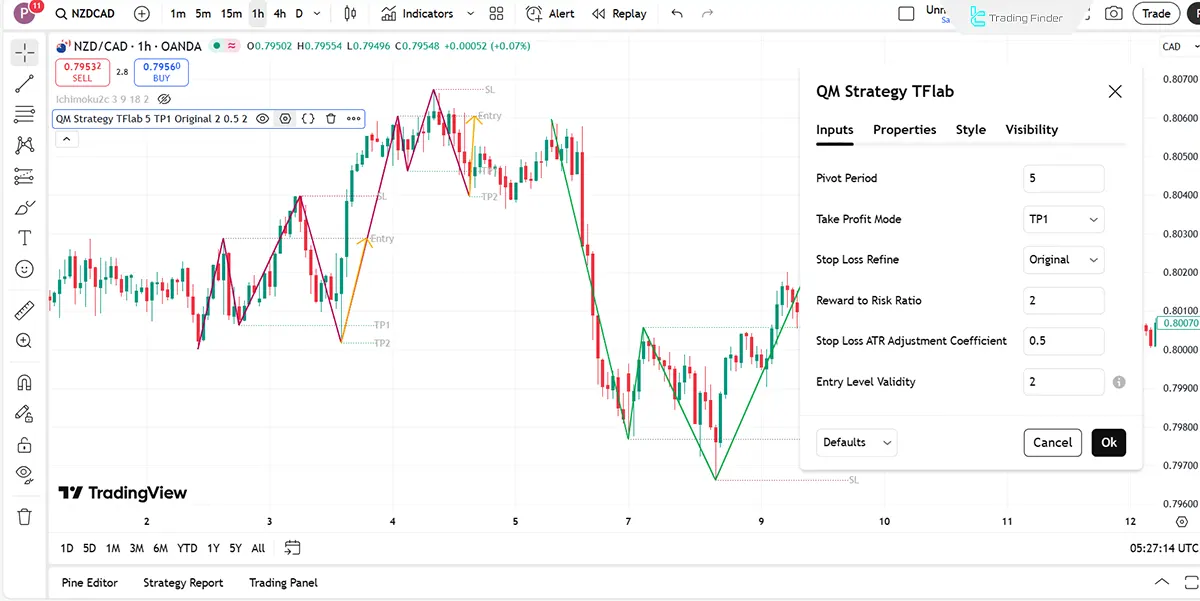Remove all drawings with the trash icon
Image resolution: width=1200 pixels, height=601 pixels.
[x=24, y=517]
